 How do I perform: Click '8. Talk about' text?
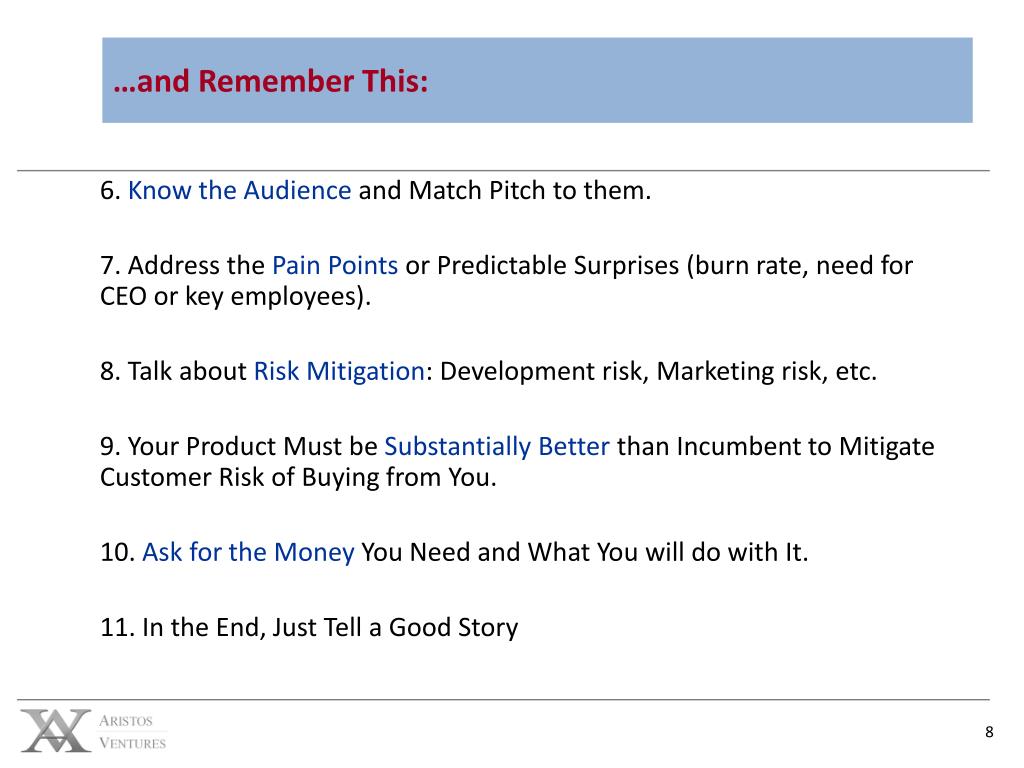[173, 372]
